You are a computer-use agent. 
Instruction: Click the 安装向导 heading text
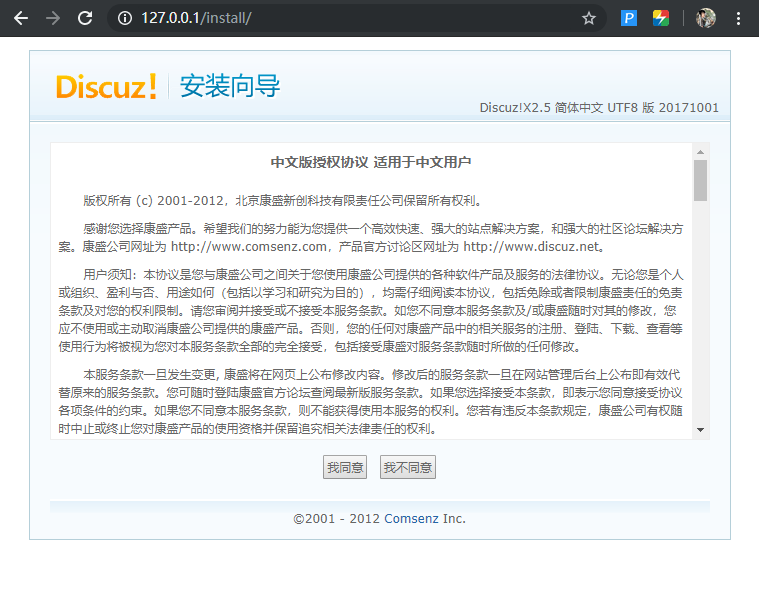coord(230,86)
